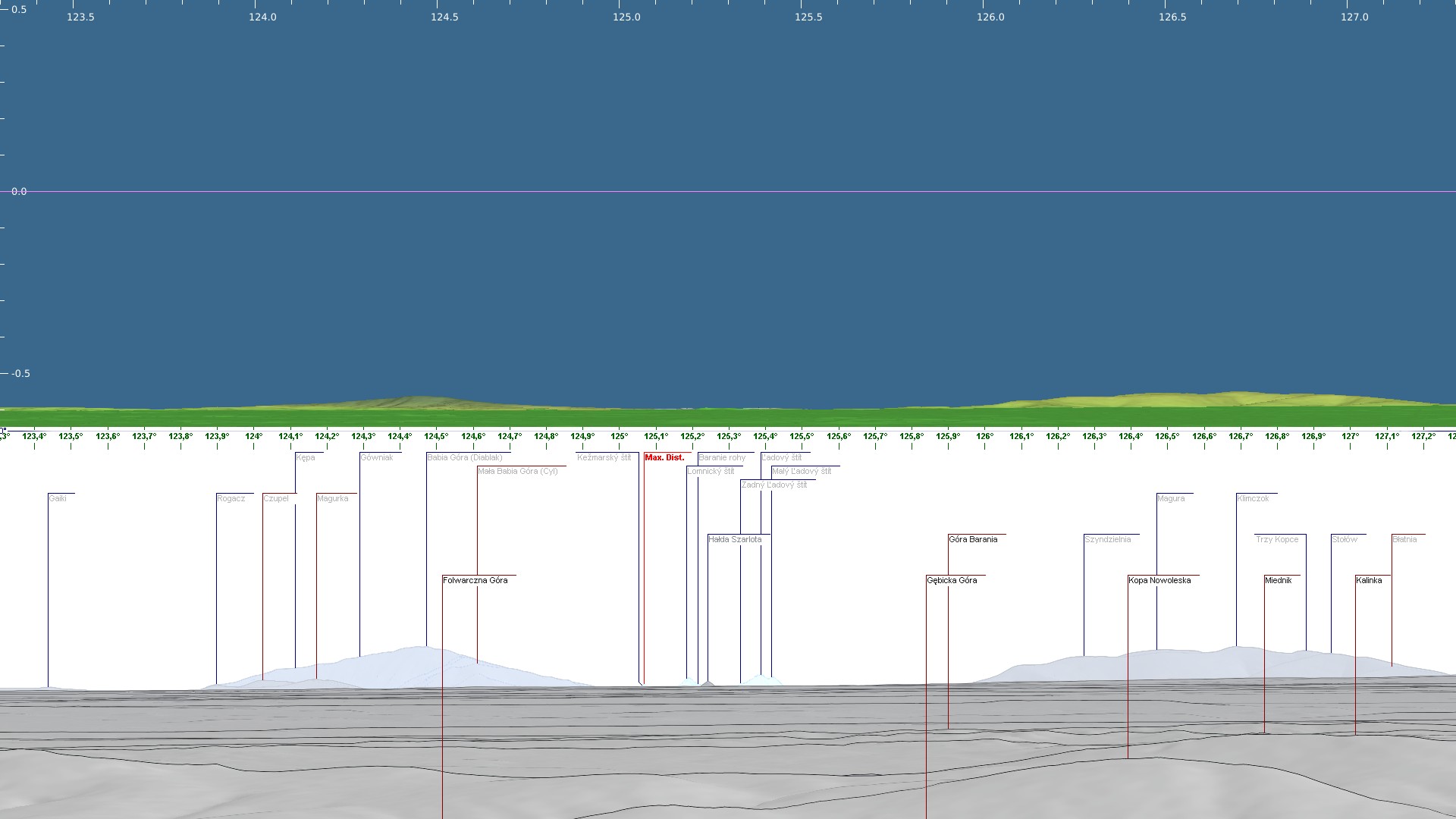The width and height of the screenshot is (1456, 819).
Task: Select the Kępa peak label
Action: click(306, 457)
